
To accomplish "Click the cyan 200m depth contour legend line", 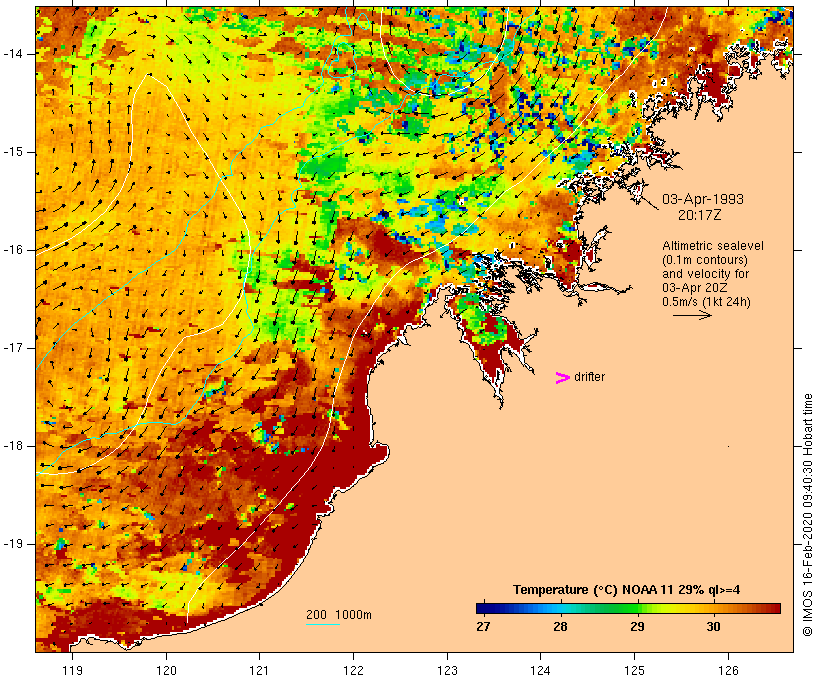I will tap(323, 624).
